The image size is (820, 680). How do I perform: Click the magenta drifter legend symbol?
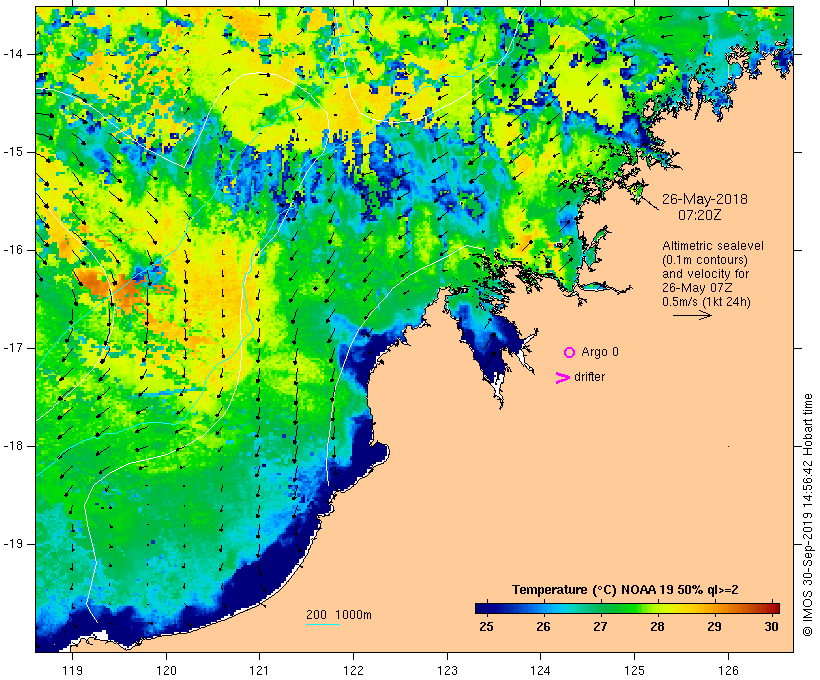click(563, 378)
